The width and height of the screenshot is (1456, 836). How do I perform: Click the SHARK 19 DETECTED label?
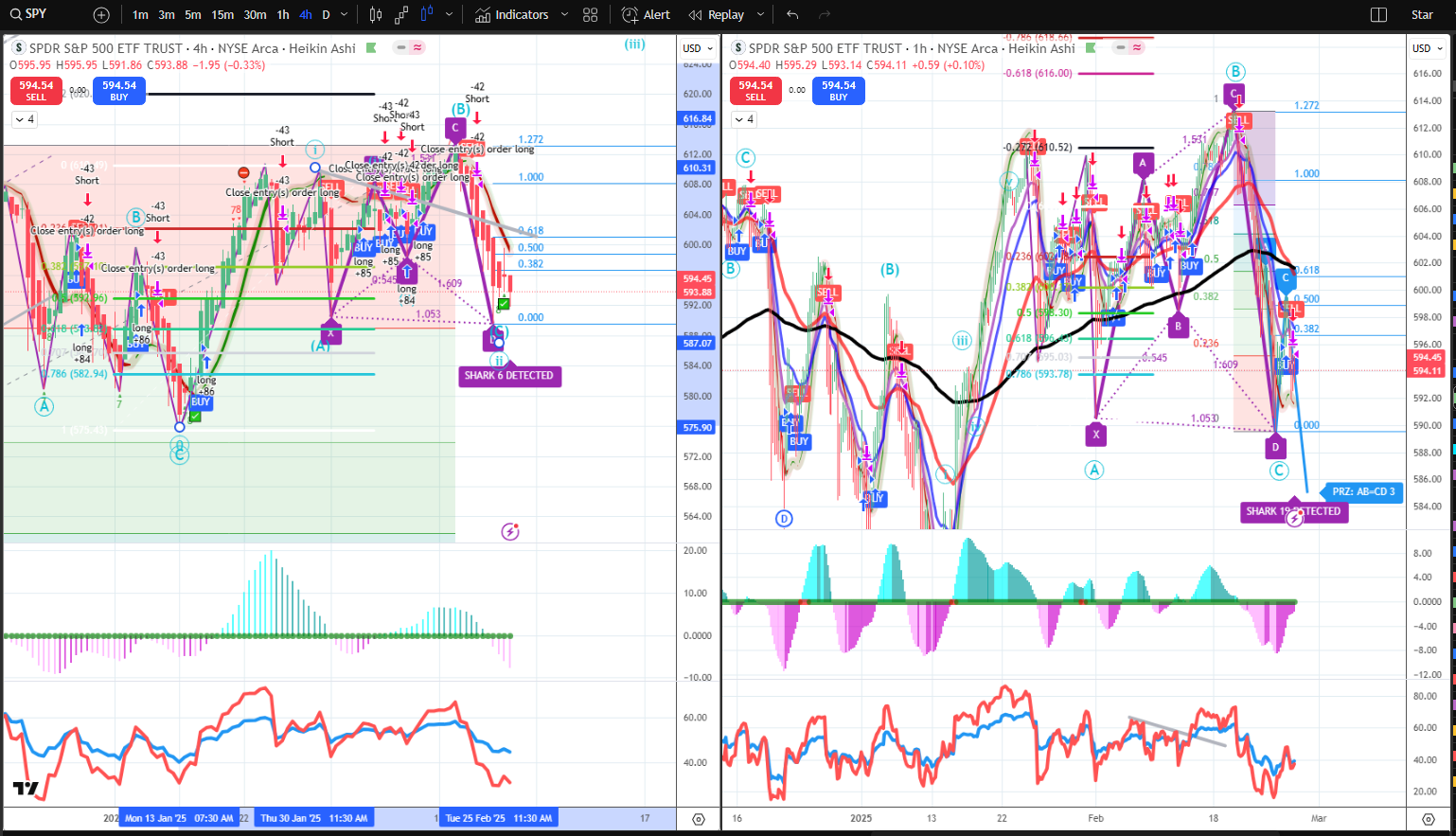[1293, 511]
